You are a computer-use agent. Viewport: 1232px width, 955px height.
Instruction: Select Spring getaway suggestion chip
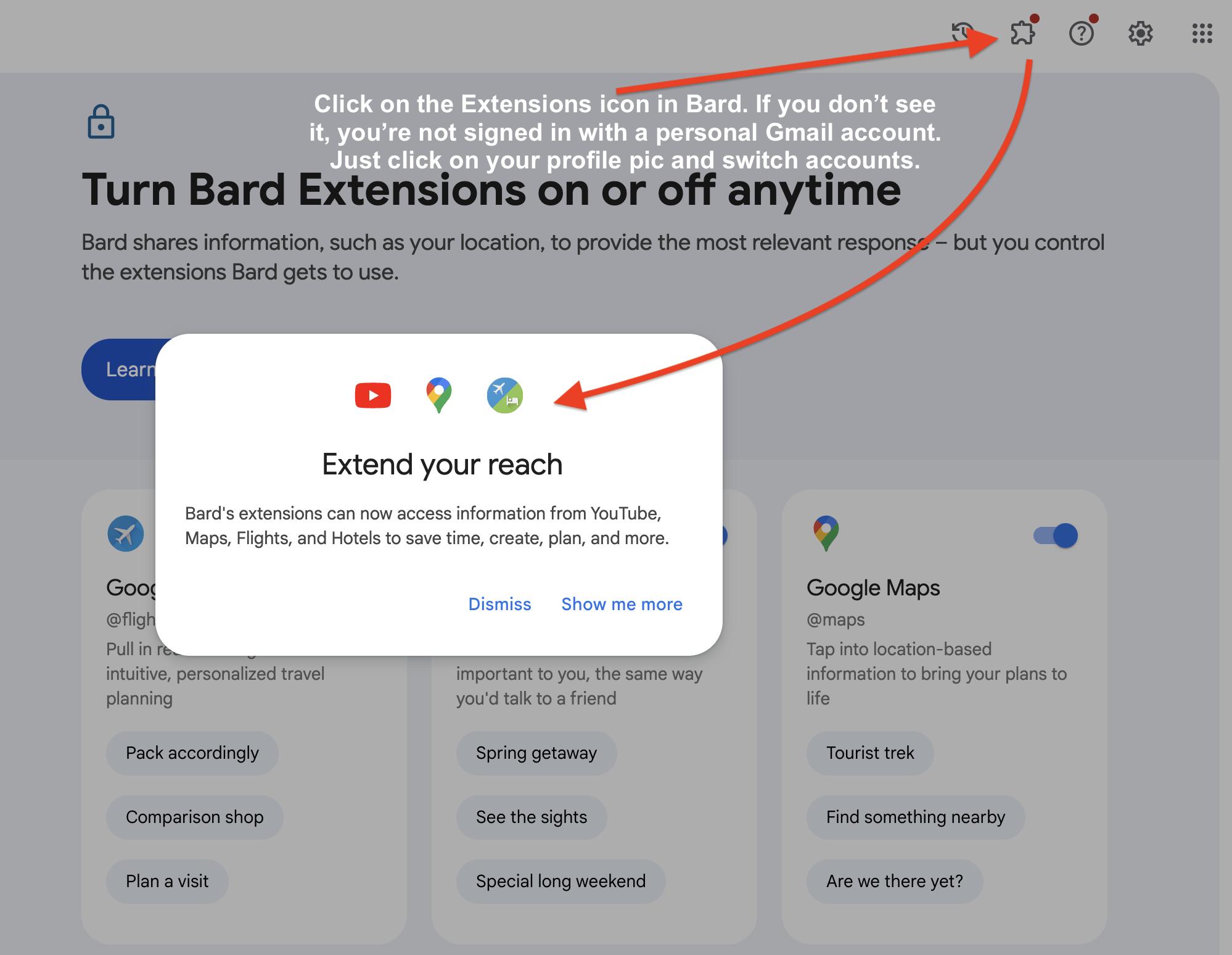pos(536,752)
